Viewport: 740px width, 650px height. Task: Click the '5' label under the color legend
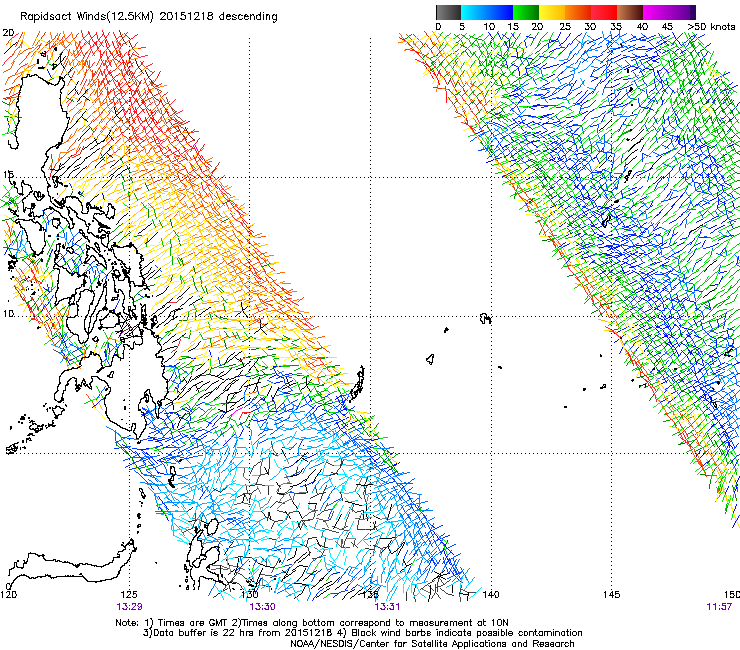(462, 27)
